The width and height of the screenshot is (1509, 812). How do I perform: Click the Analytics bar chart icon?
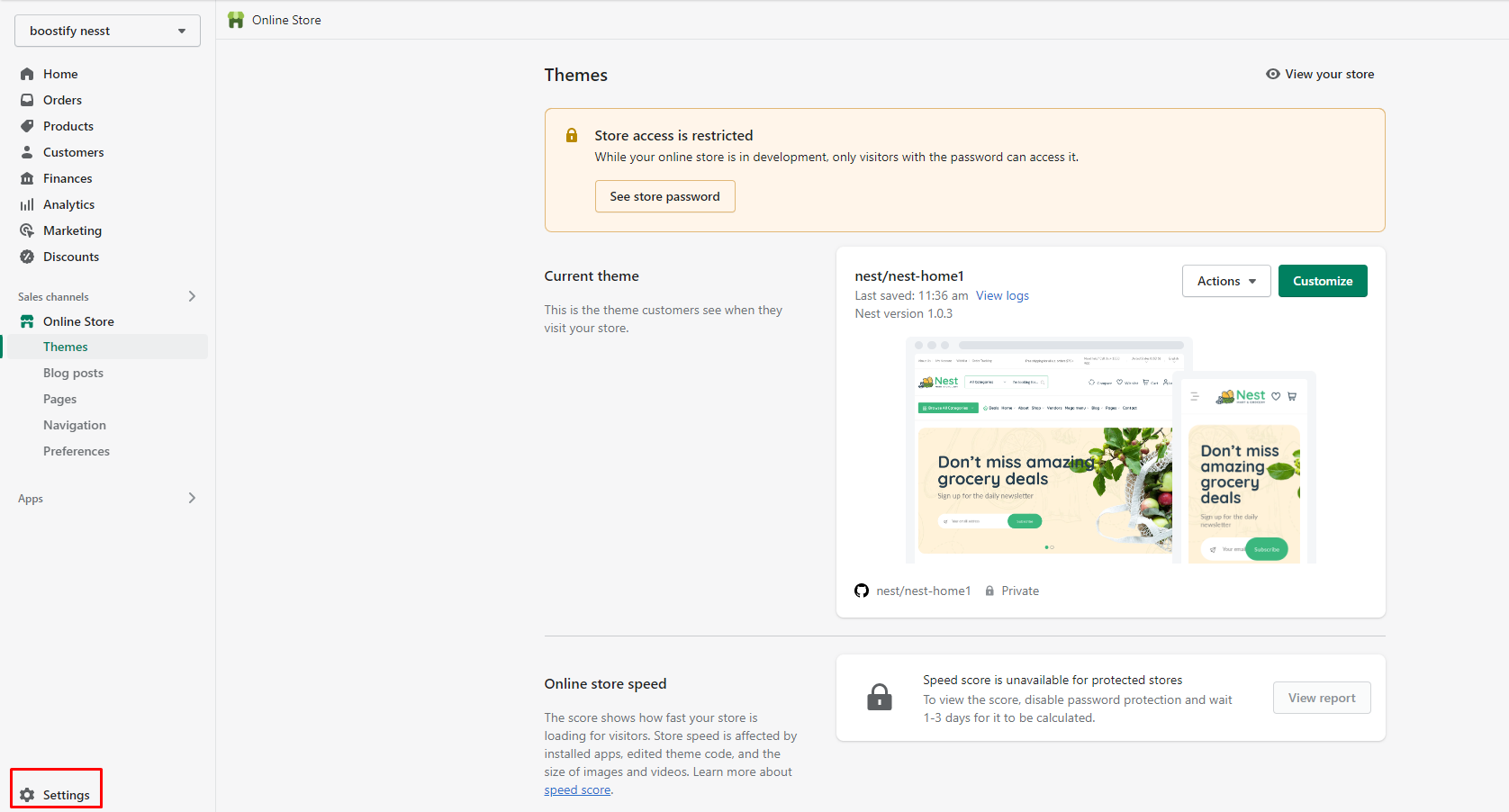coord(27,204)
